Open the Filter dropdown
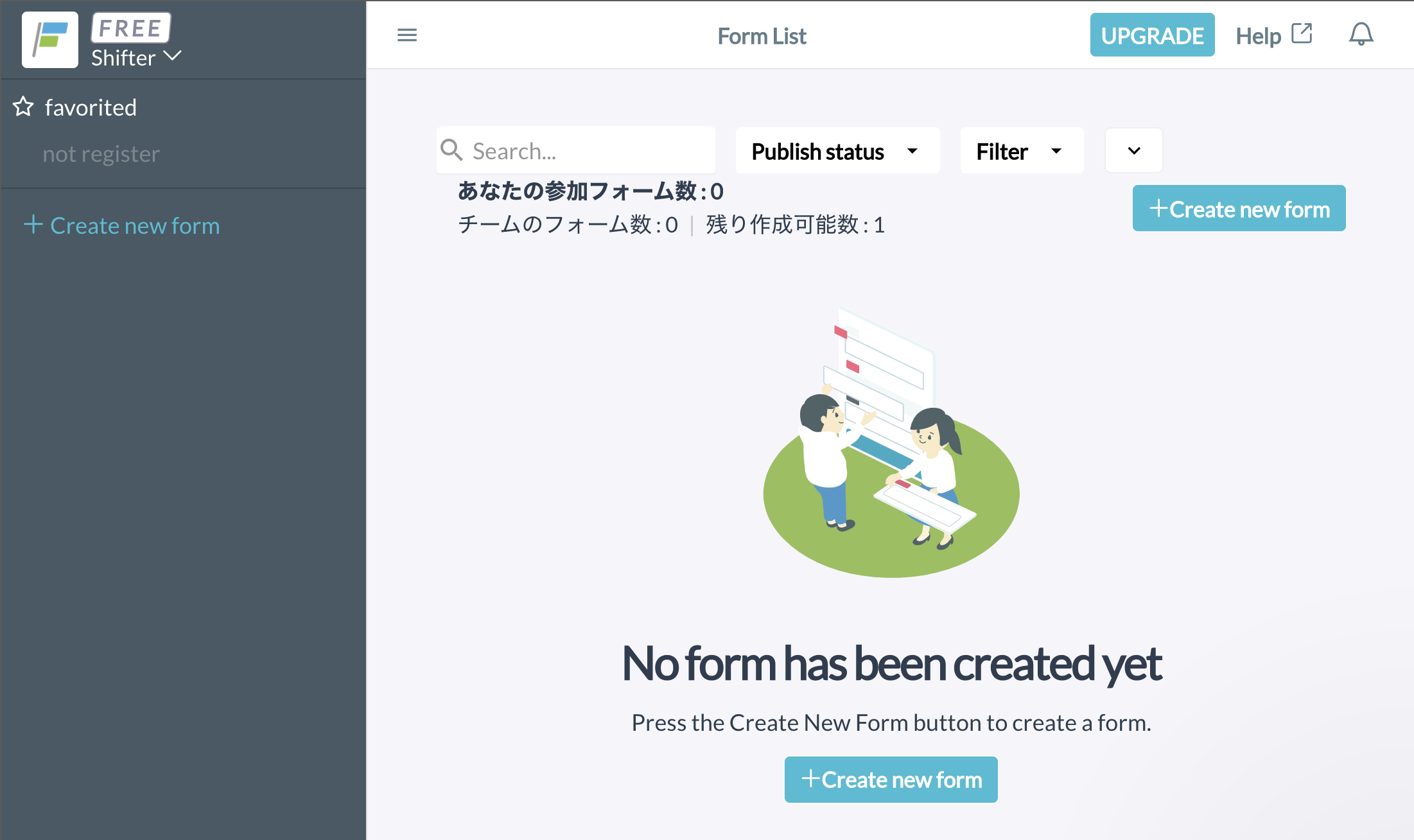Viewport: 1414px width, 840px height. (1022, 151)
